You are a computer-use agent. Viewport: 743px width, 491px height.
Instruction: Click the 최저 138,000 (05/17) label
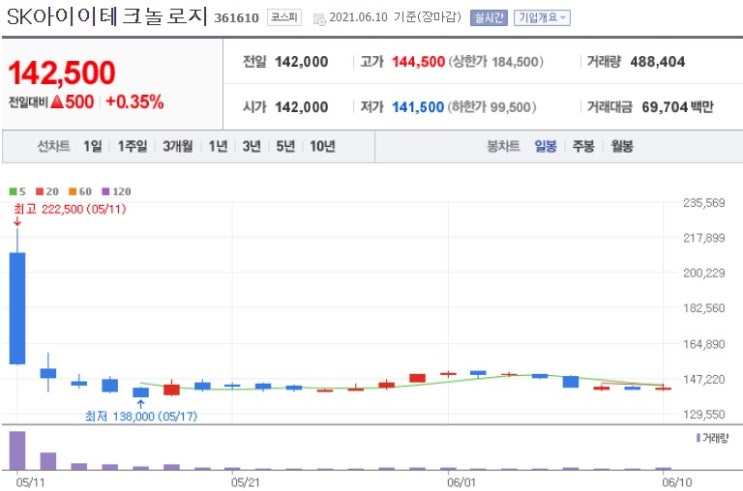click(x=141, y=416)
